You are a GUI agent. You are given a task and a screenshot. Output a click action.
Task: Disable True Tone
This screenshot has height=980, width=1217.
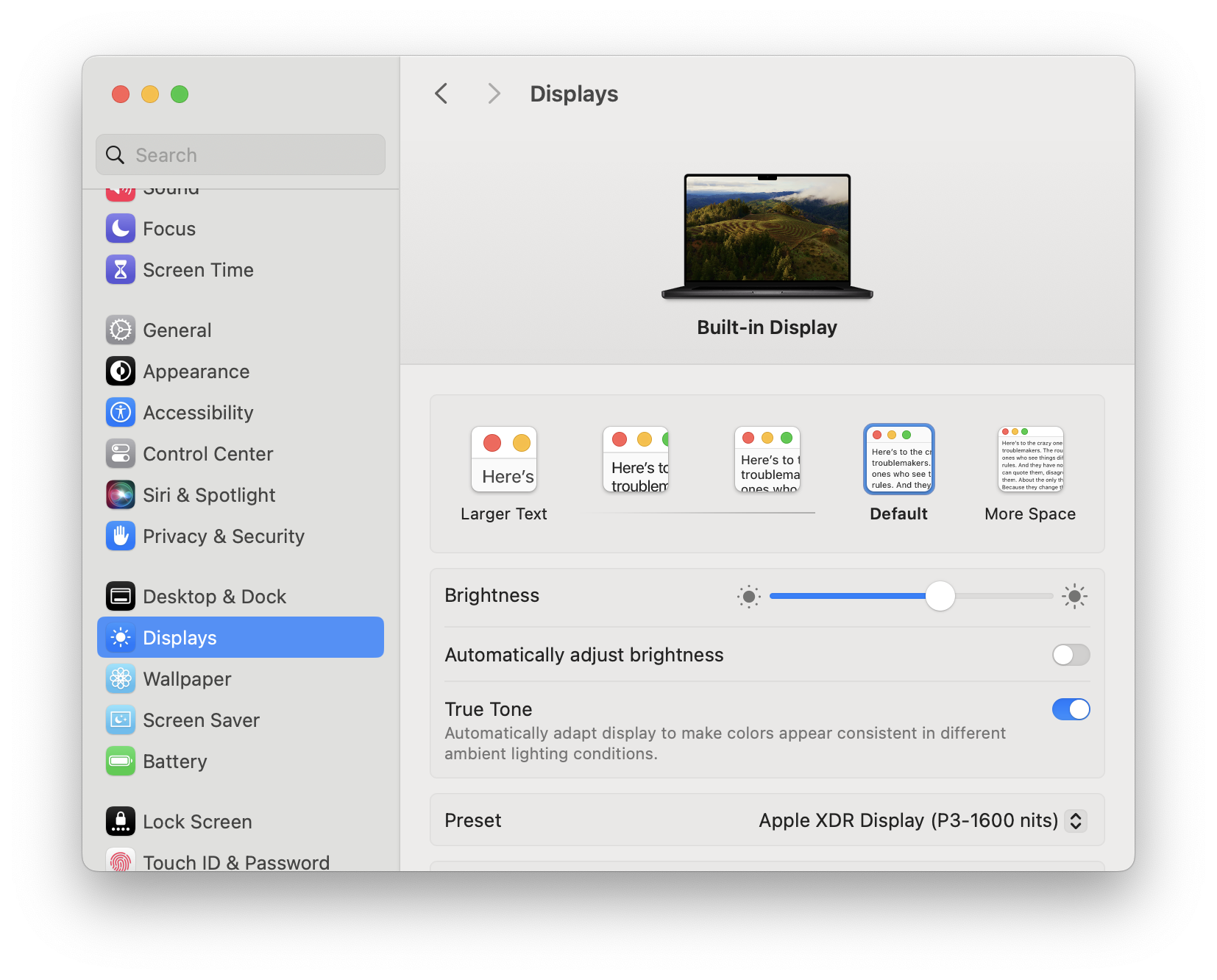[1071, 709]
